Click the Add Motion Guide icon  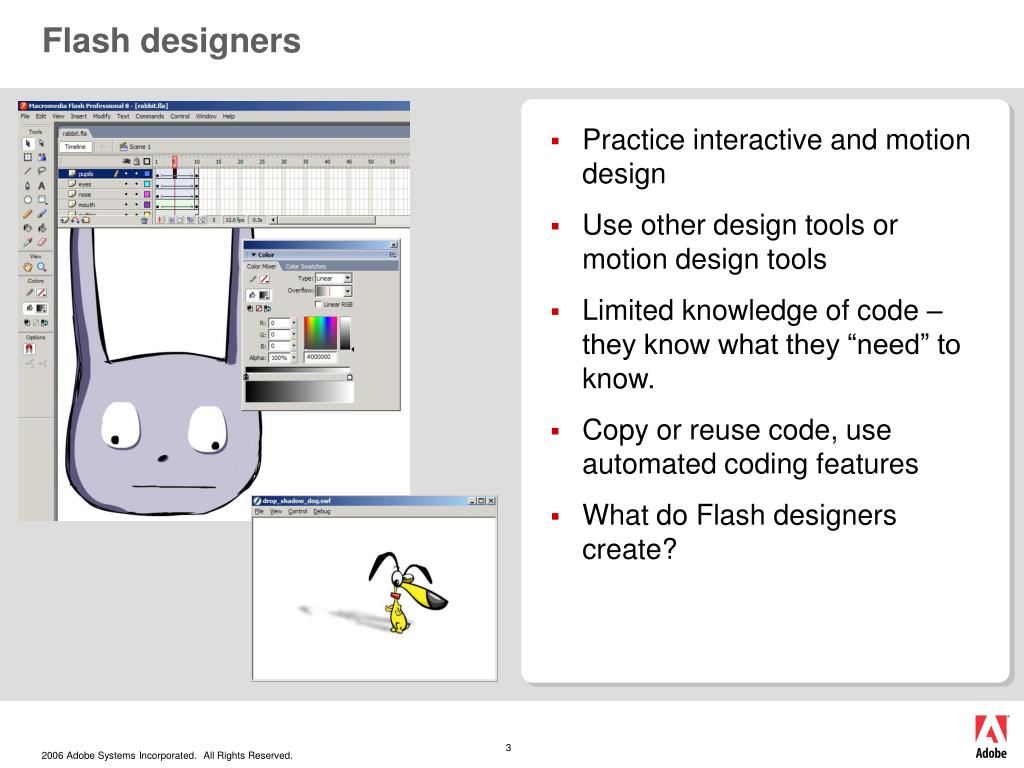[75, 220]
